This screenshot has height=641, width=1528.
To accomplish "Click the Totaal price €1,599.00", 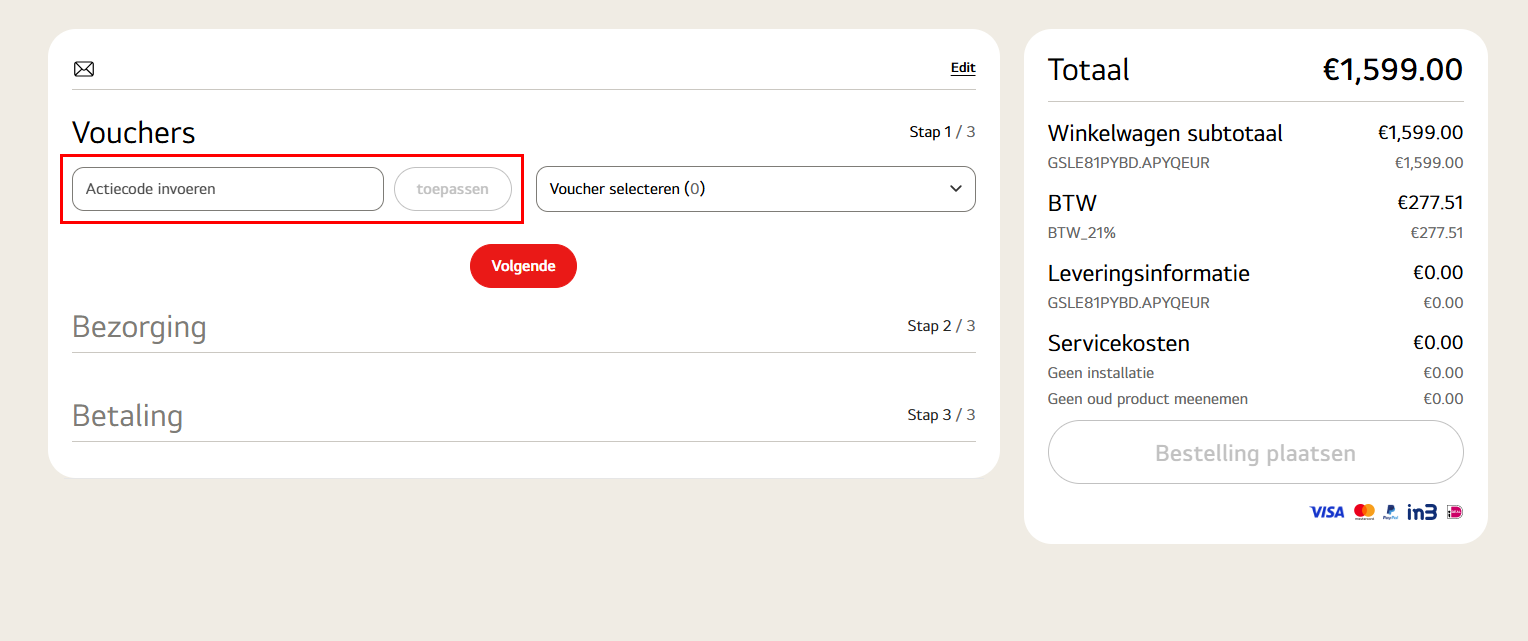I will coord(1392,70).
